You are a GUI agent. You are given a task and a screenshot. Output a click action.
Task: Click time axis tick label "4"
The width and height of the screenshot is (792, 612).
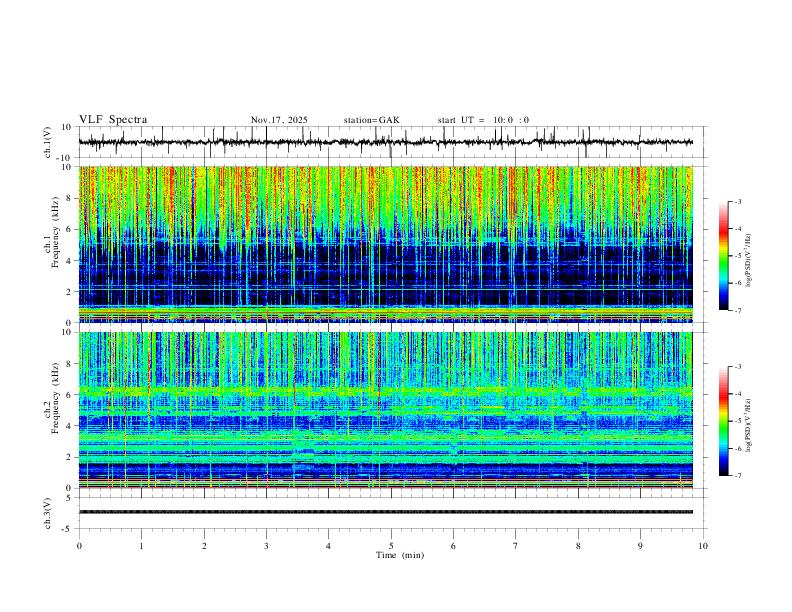click(x=328, y=546)
